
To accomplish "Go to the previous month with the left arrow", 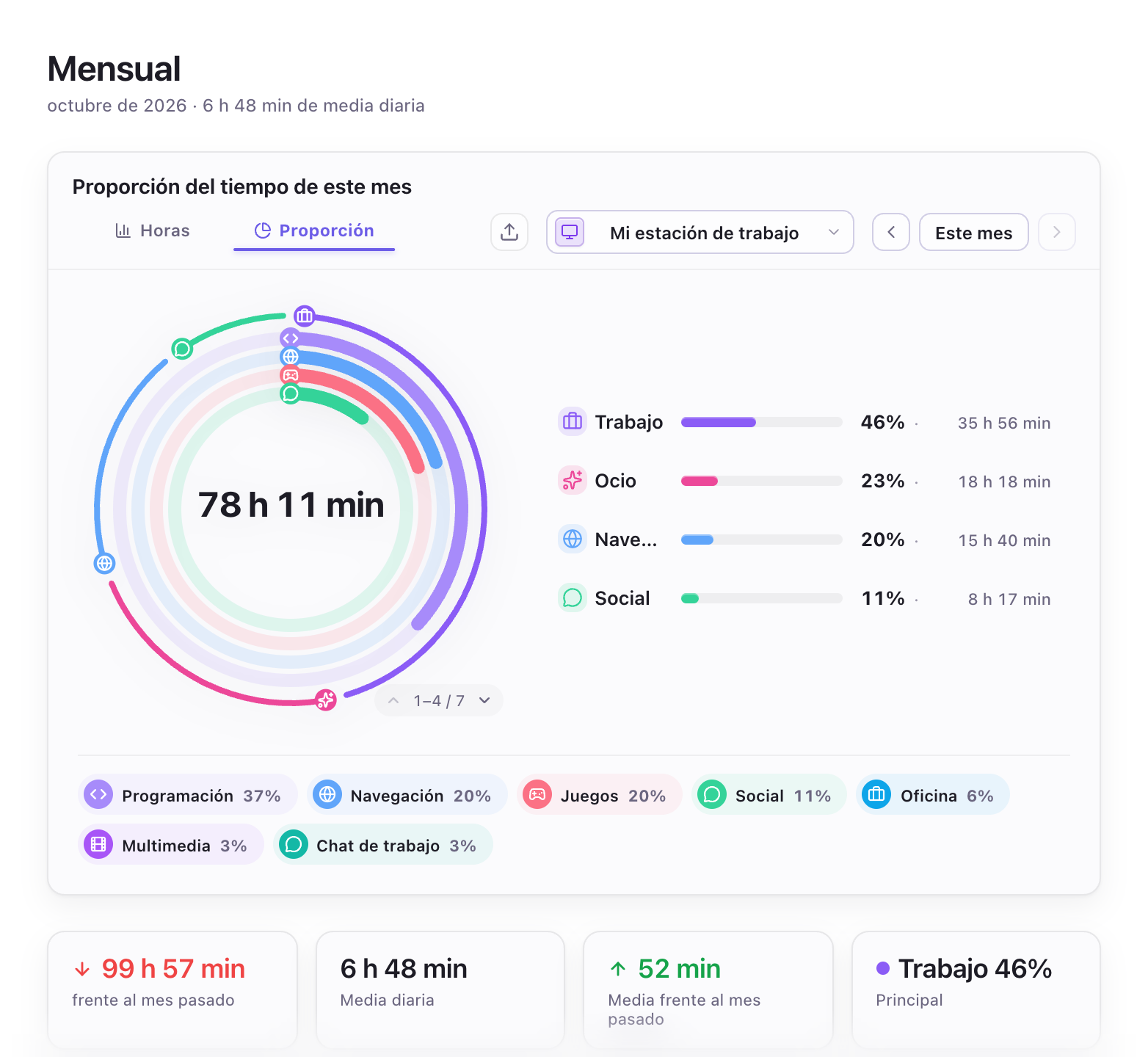I will [891, 232].
